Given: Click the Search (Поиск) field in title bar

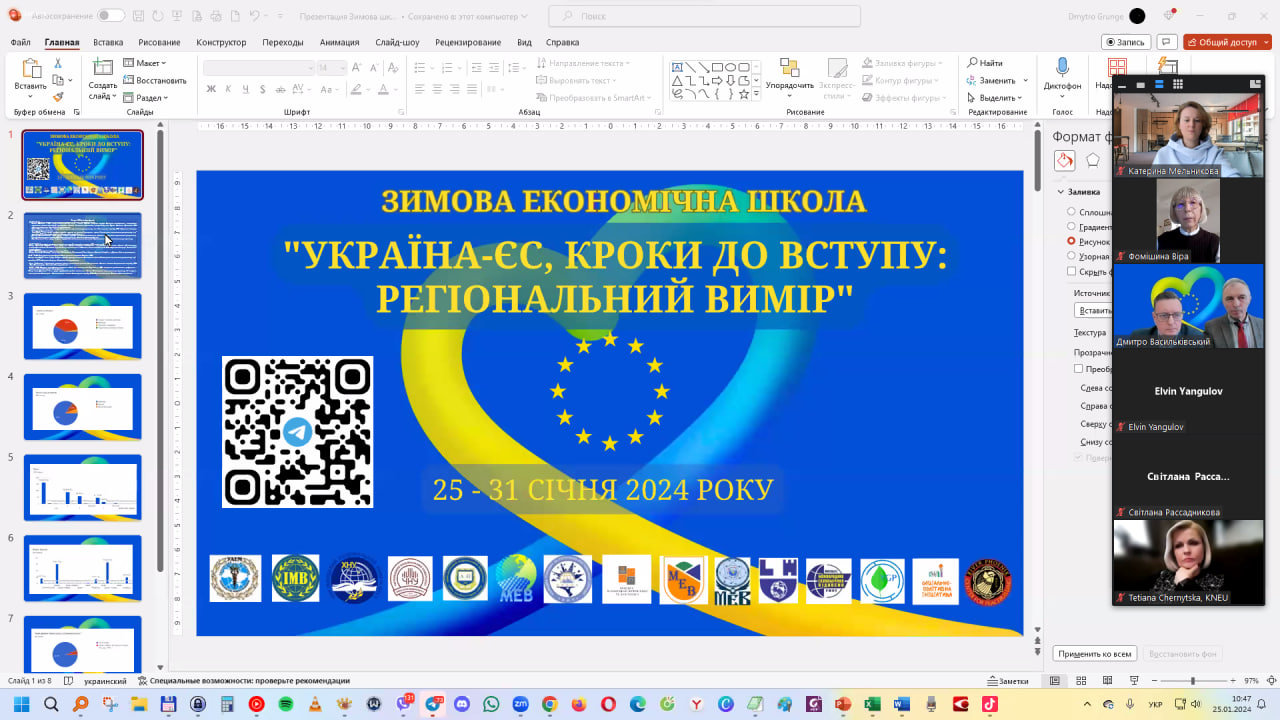Looking at the screenshot, I should [704, 16].
